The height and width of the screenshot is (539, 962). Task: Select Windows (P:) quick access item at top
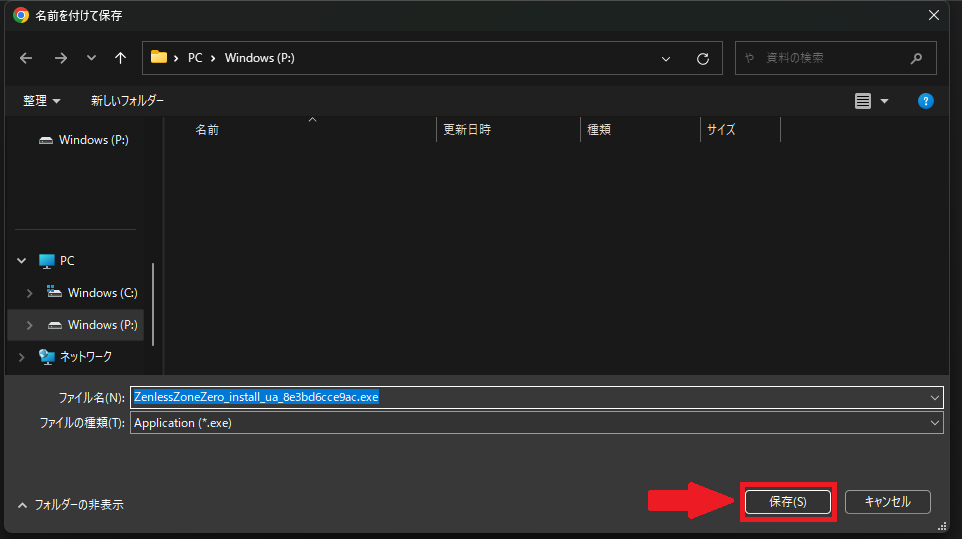tap(83, 140)
